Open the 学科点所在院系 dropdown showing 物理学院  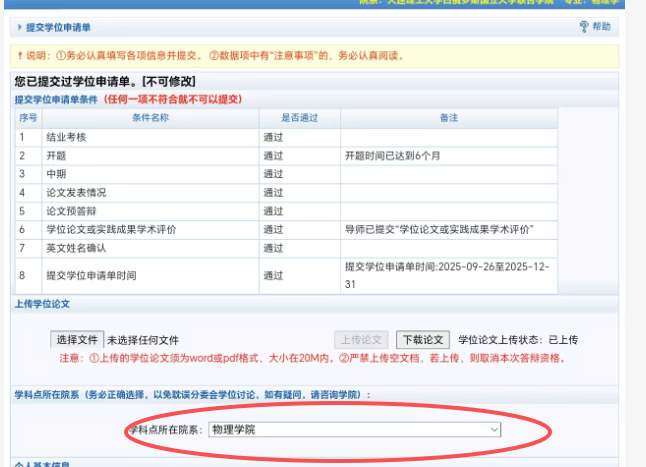(x=354, y=429)
